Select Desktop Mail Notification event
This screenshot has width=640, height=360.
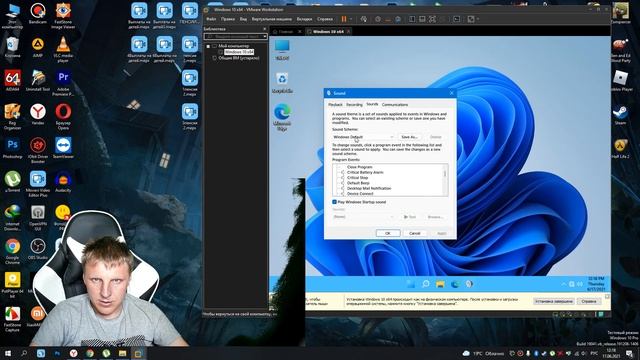(369, 188)
